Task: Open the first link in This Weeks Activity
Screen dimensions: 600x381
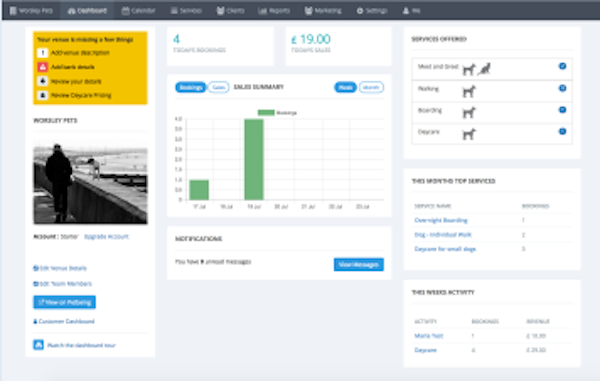Action: [429, 336]
